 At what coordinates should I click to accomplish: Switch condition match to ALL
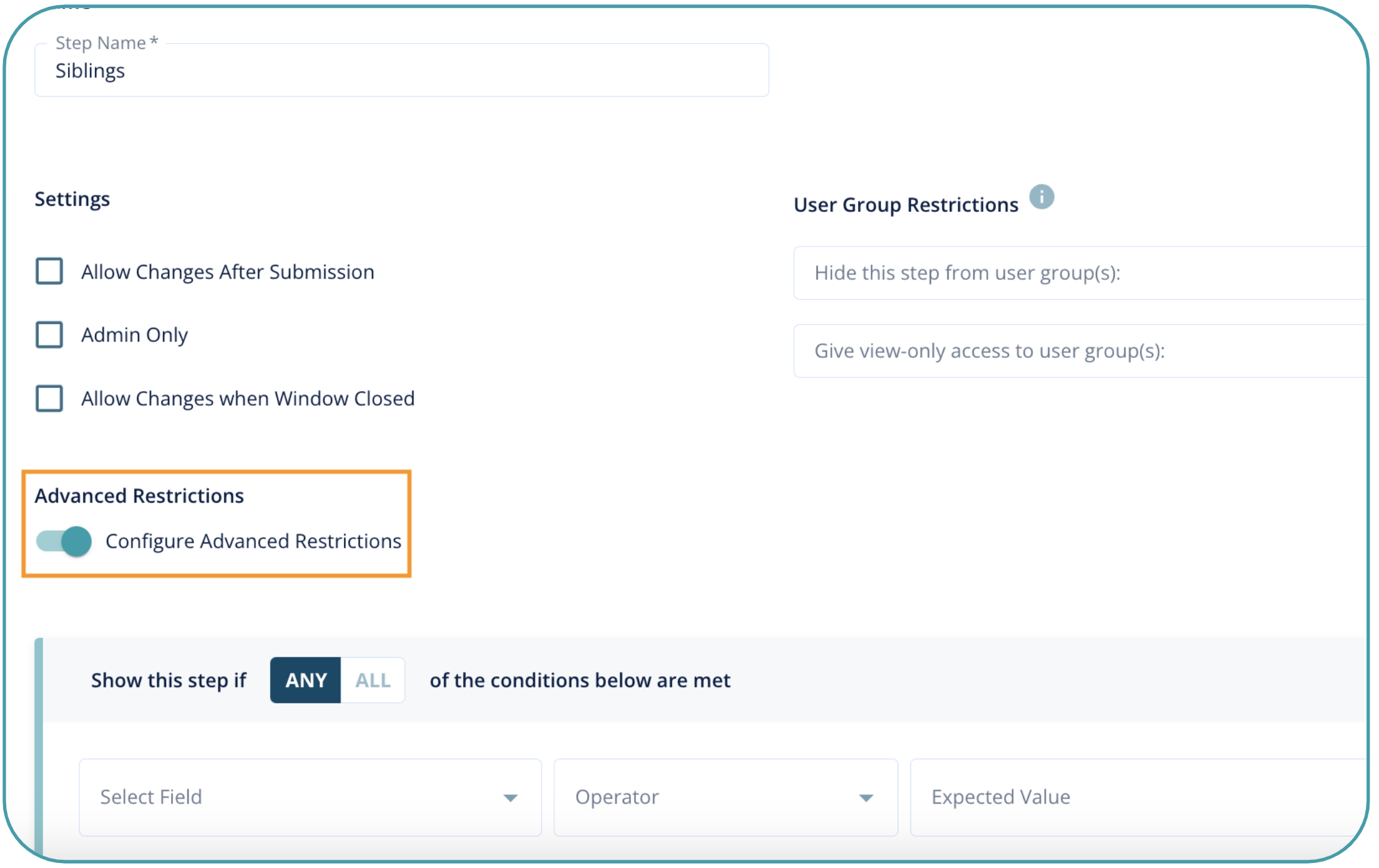tap(373, 680)
